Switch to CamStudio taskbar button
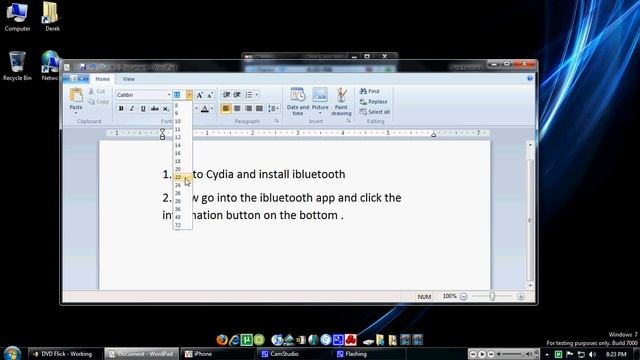 click(294, 354)
